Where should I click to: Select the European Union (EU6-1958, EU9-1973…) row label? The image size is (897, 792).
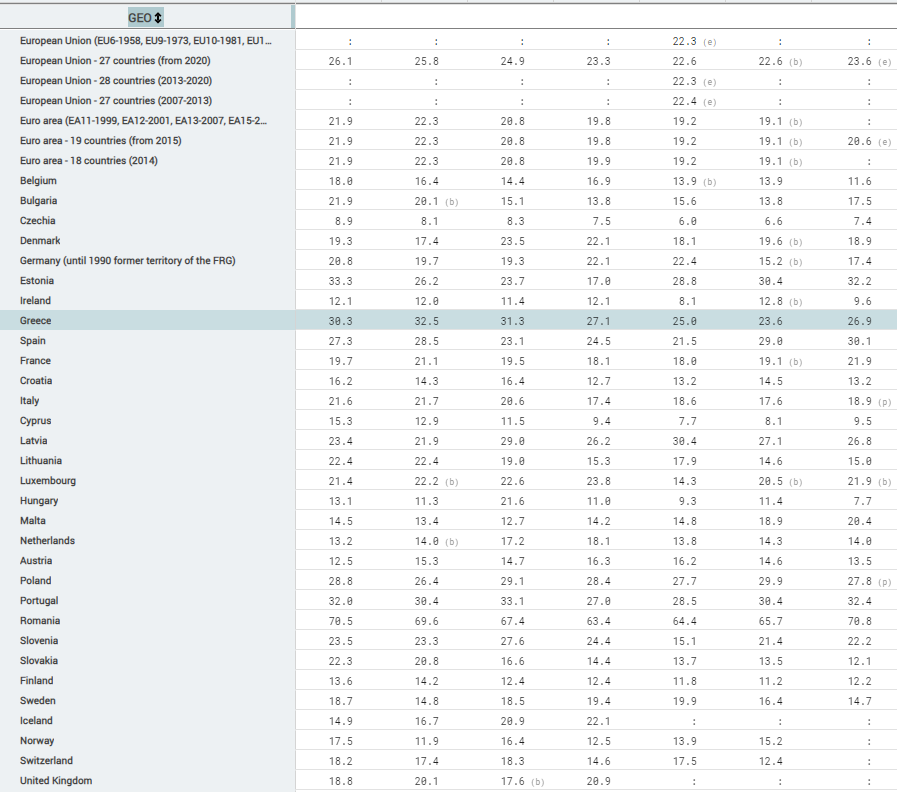click(x=146, y=41)
